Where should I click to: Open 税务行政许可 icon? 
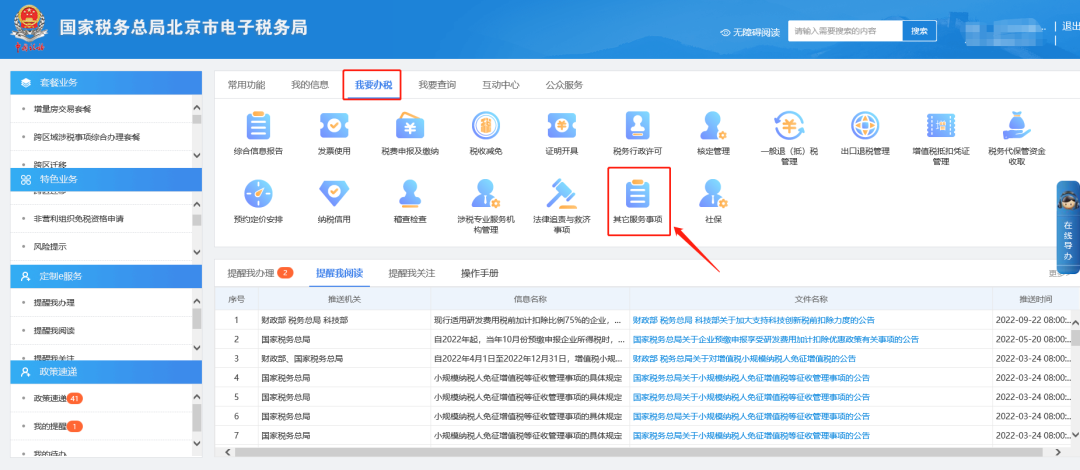pyautogui.click(x=637, y=126)
